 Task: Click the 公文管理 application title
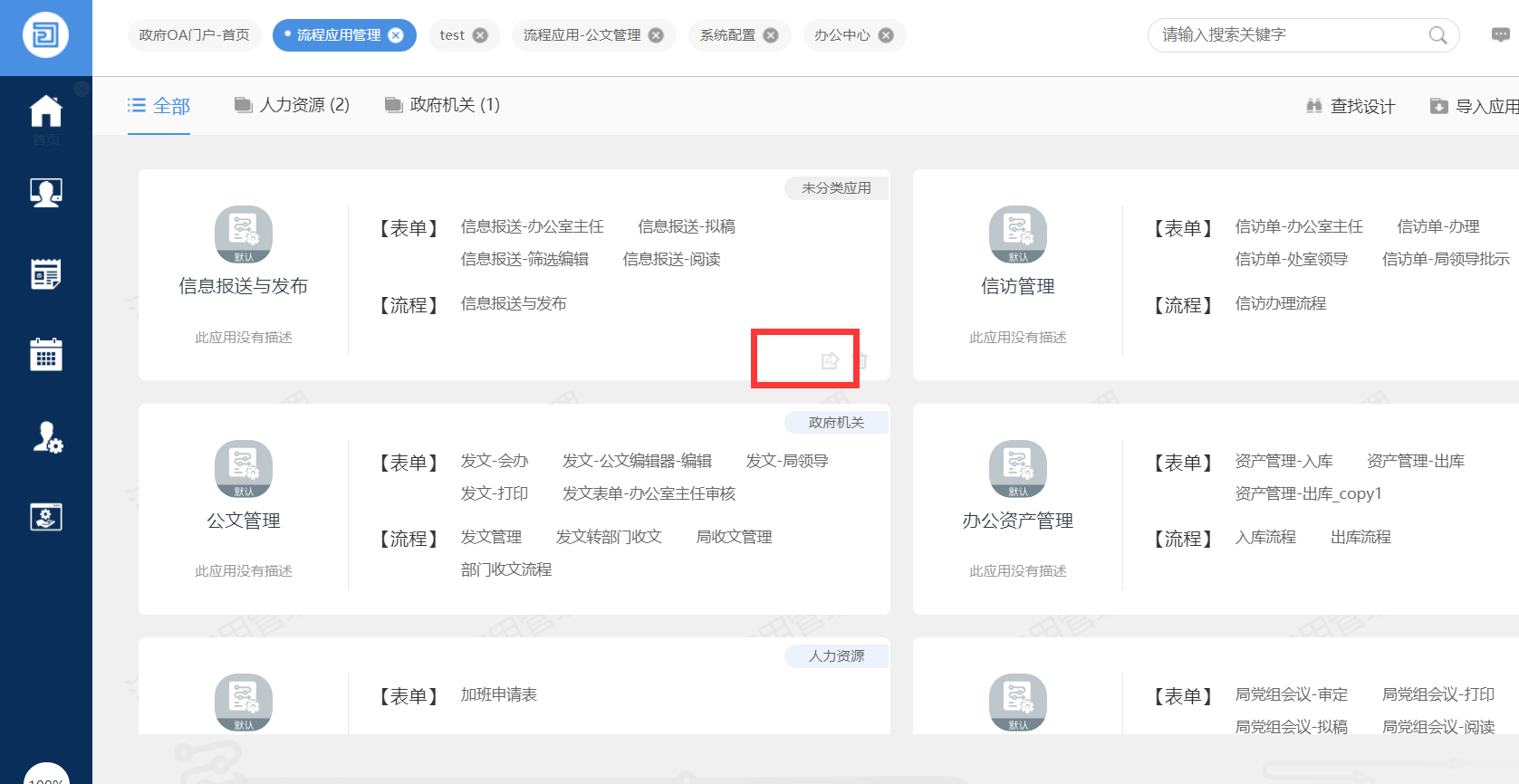point(244,521)
